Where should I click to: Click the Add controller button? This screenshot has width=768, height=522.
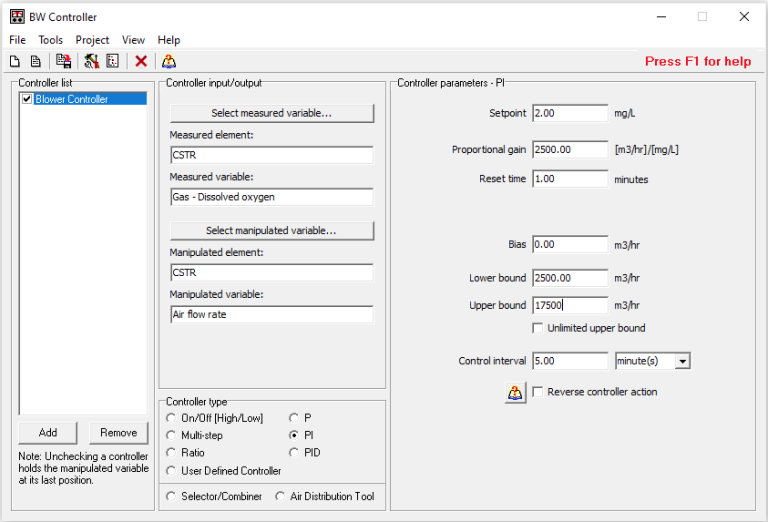click(48, 433)
